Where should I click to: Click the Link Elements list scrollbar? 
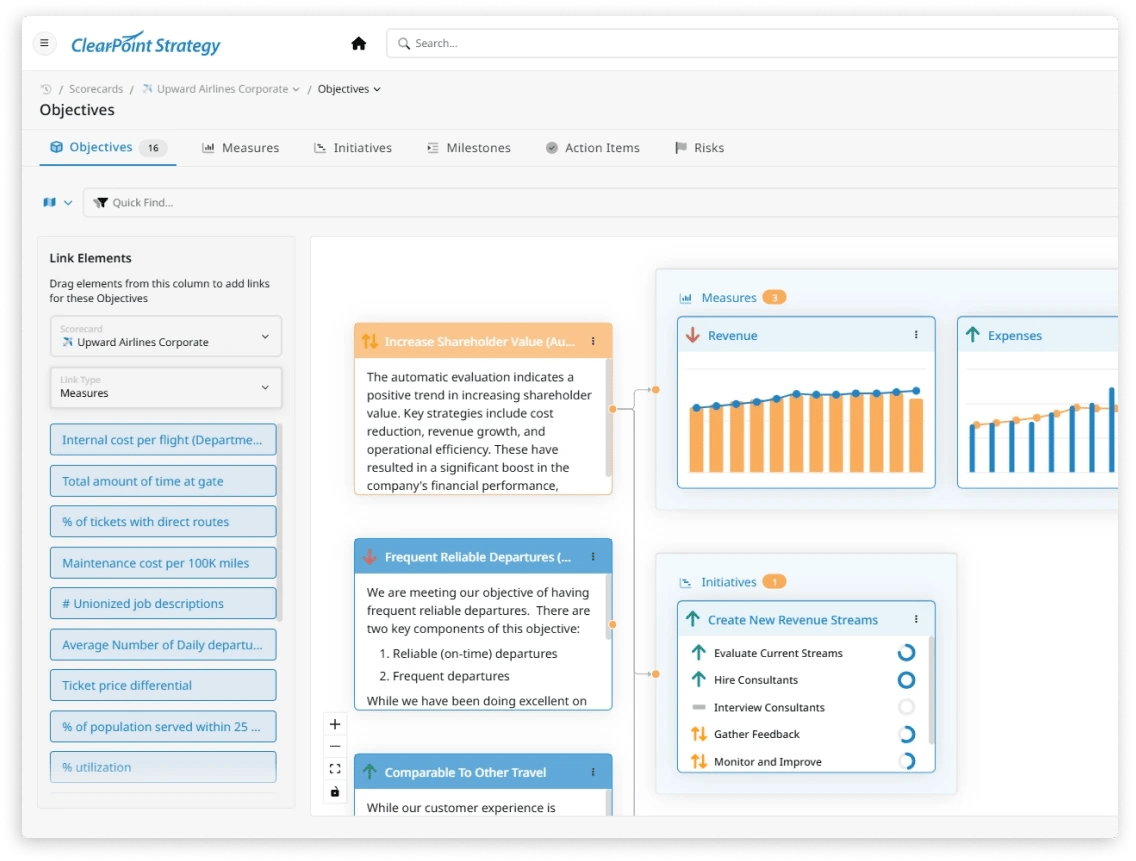pos(280,523)
